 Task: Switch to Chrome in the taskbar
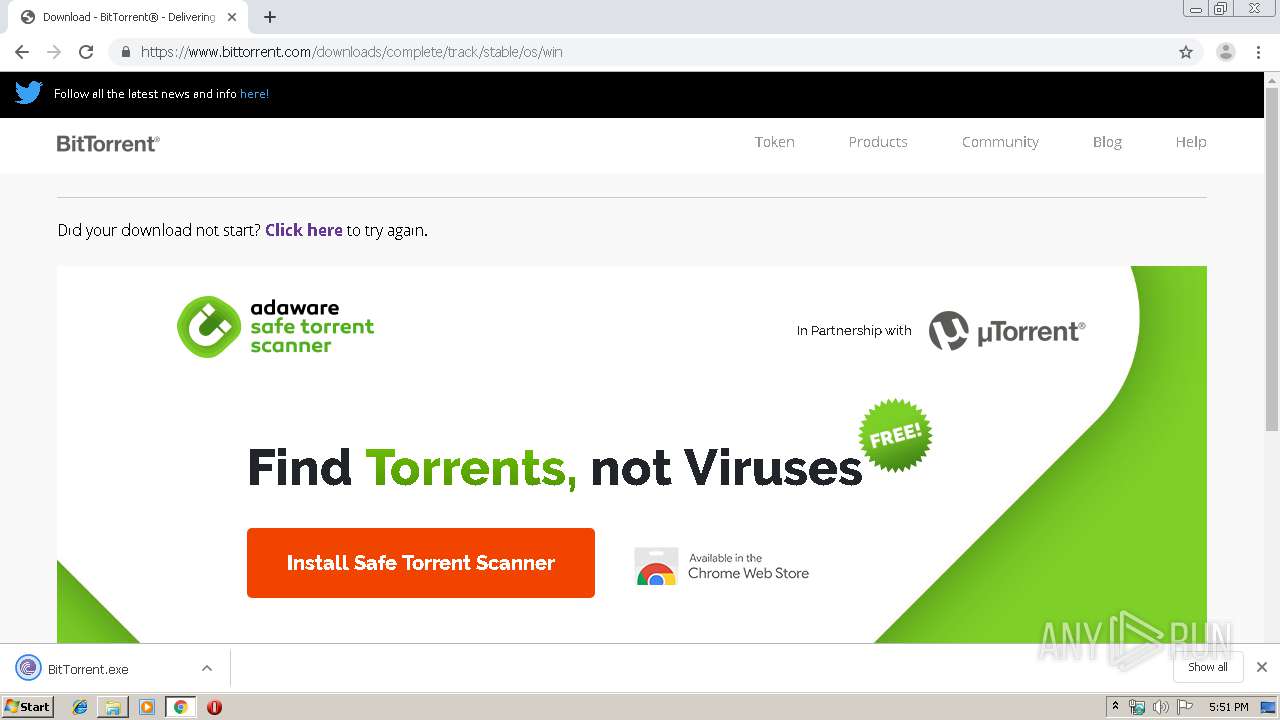coord(180,707)
